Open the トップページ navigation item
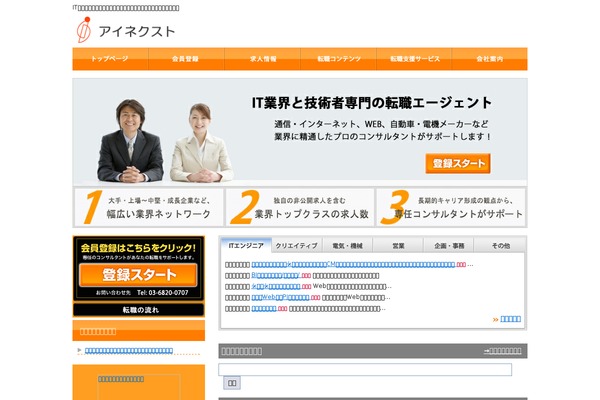Viewport: 600px width, 400px height. pyautogui.click(x=110, y=59)
